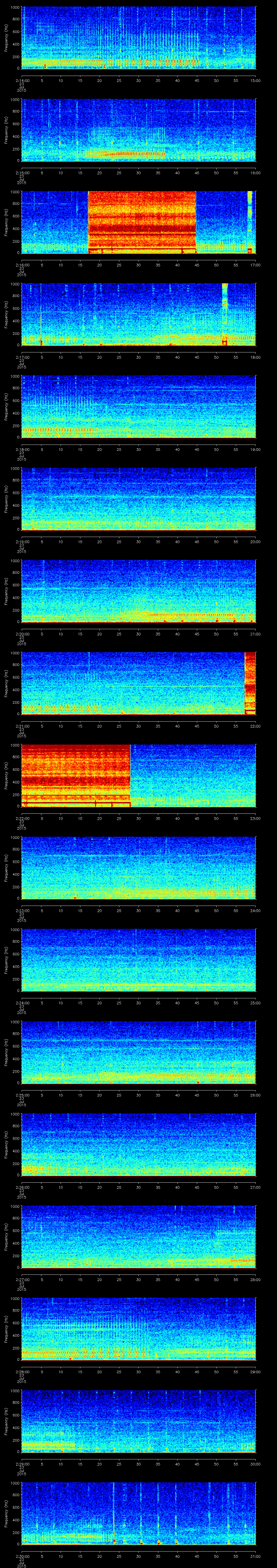
Task: Click the '2:22:00' start time label
Action: pos(22,818)
